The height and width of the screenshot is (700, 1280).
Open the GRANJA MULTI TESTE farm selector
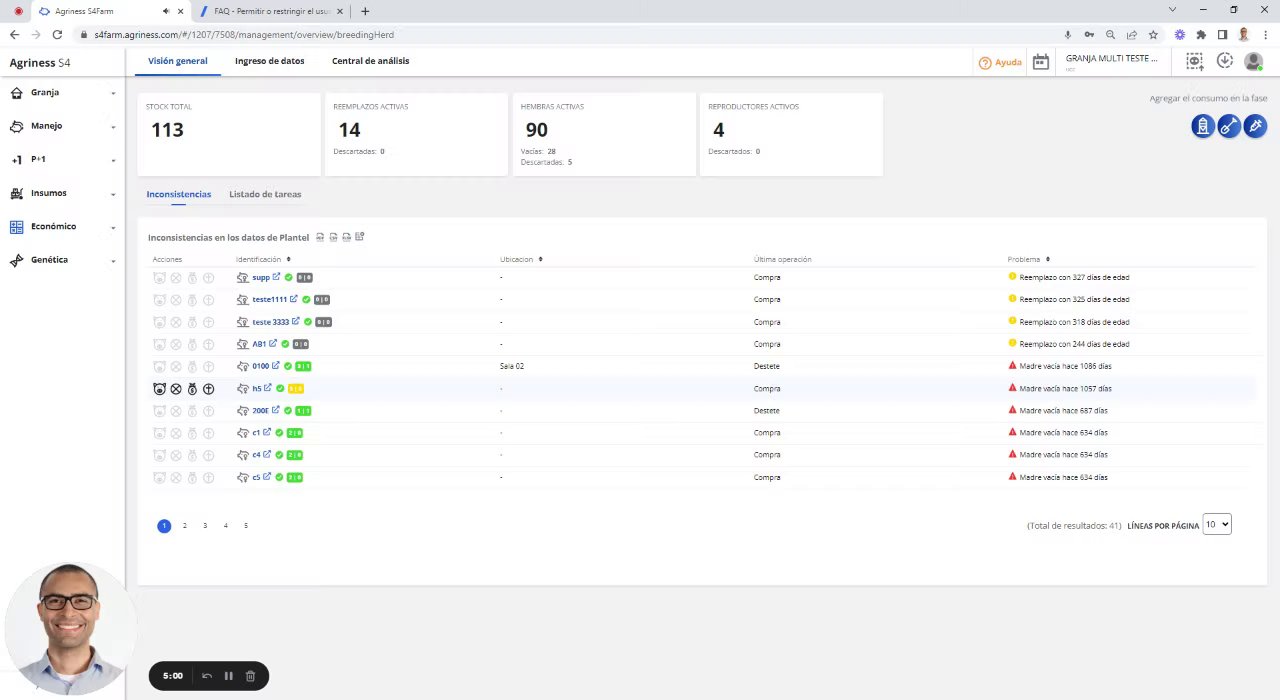(x=1111, y=59)
